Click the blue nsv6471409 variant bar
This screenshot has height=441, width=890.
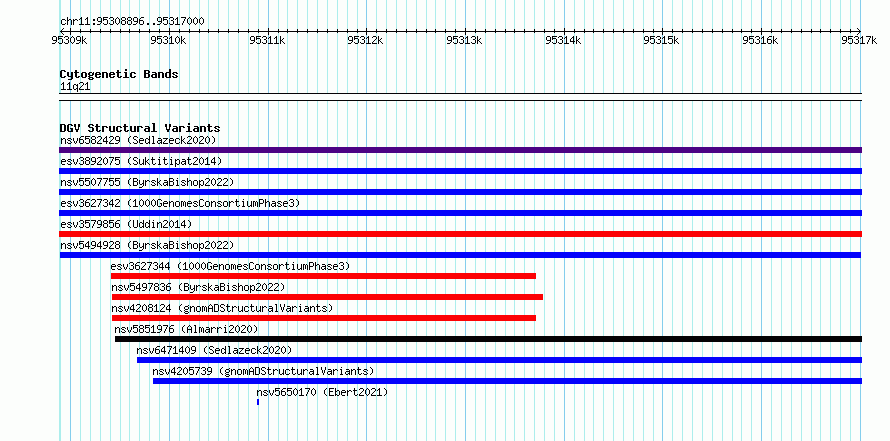pyautogui.click(x=499, y=360)
